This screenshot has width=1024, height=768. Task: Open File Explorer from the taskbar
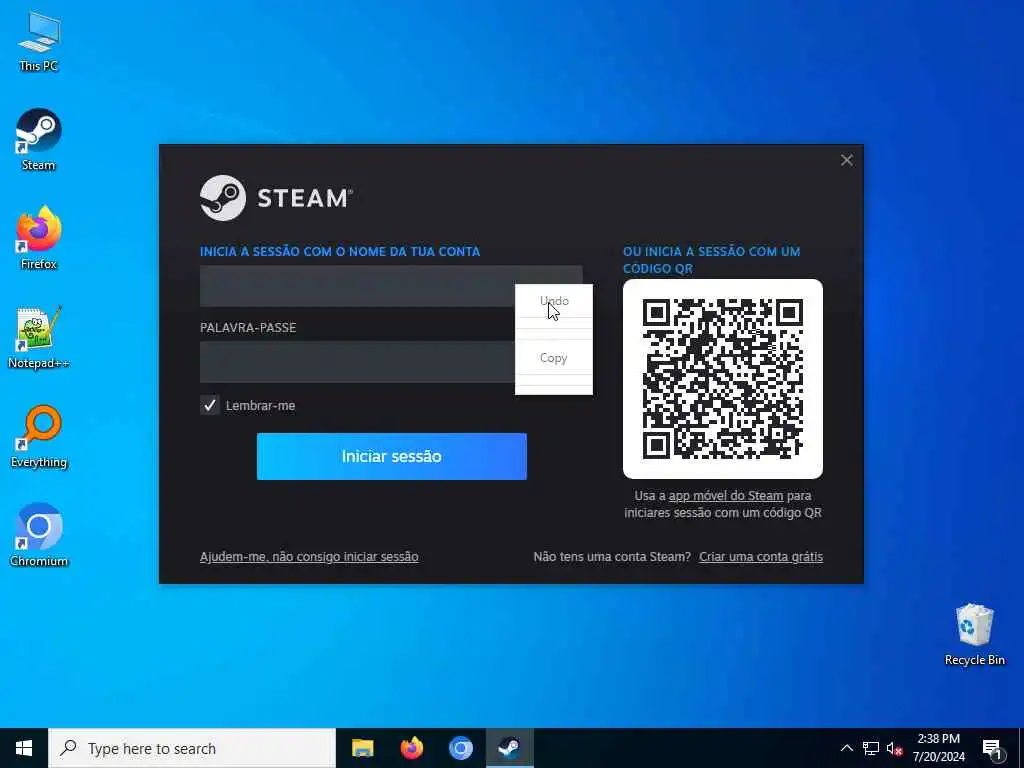362,748
